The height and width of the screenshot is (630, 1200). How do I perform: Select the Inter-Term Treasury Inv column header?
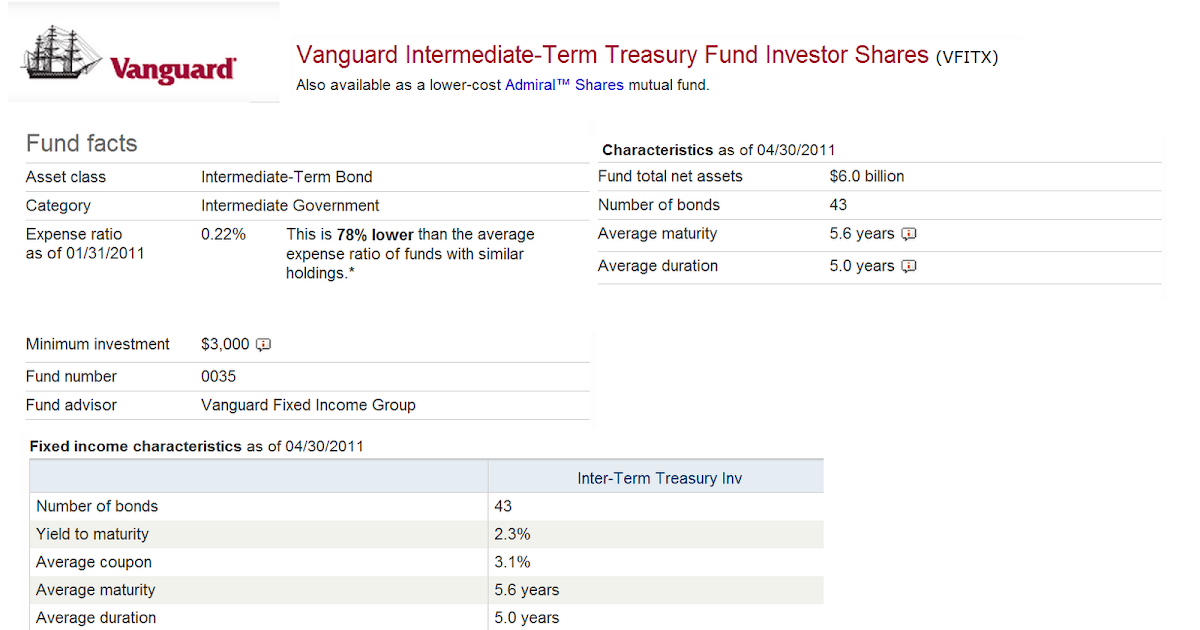tap(660, 478)
